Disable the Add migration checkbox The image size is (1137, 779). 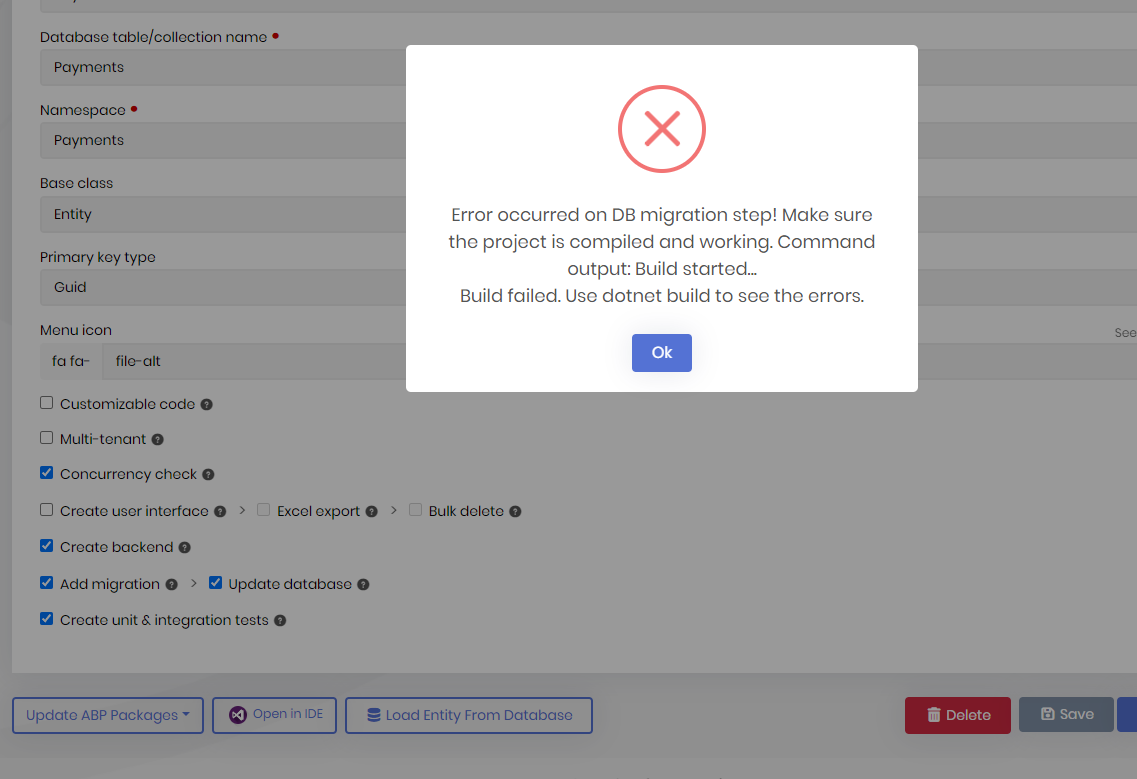[46, 583]
